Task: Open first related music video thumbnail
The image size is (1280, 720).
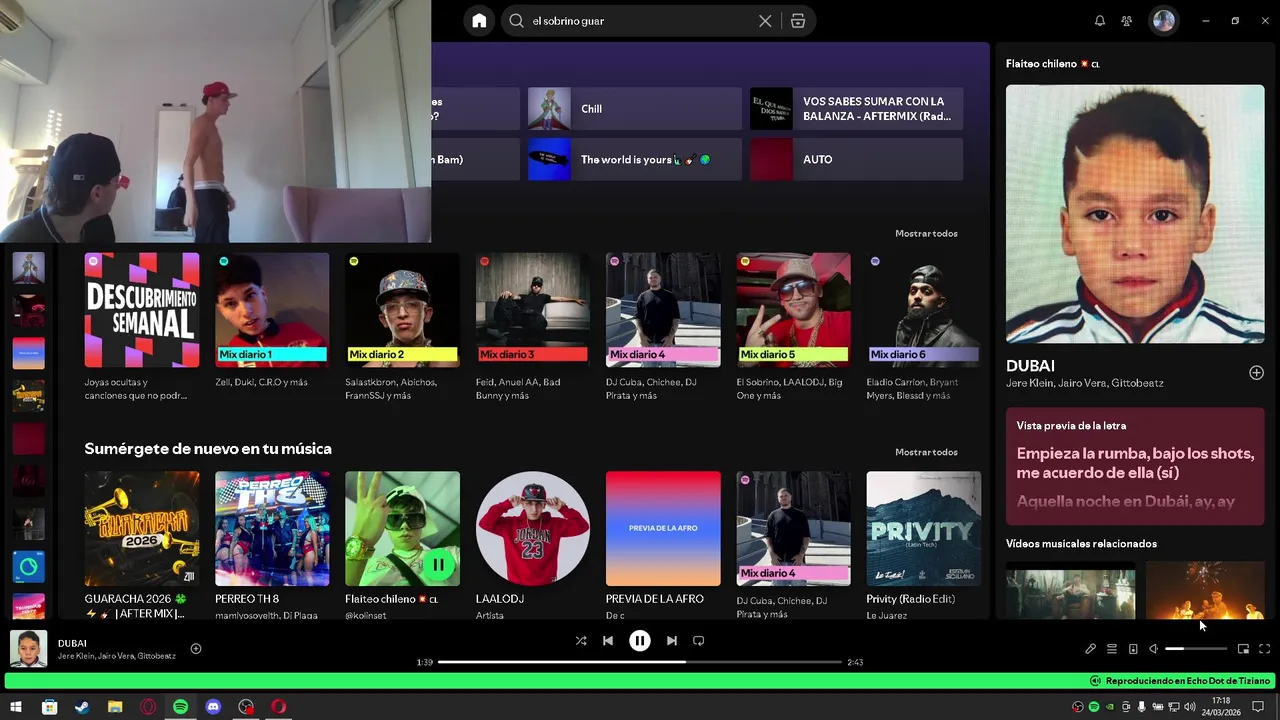Action: pos(1070,590)
